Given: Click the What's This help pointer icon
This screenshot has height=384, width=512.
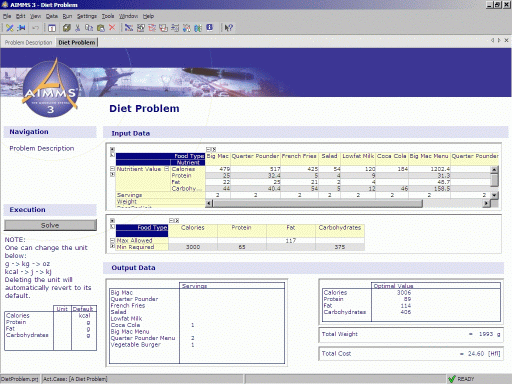Looking at the screenshot, I should coord(228,28).
